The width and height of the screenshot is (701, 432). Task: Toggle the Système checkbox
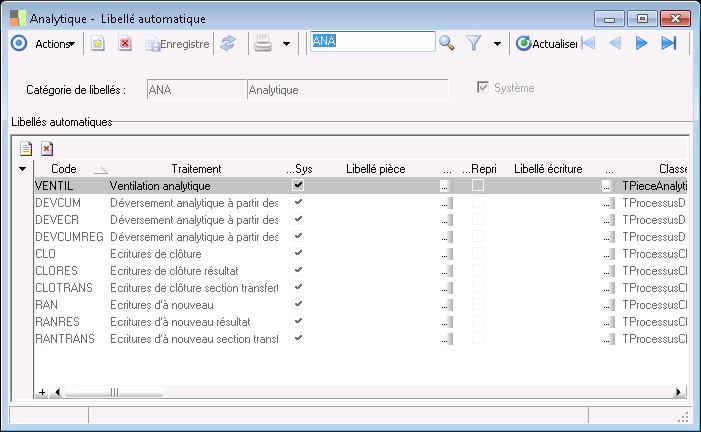coord(485,88)
